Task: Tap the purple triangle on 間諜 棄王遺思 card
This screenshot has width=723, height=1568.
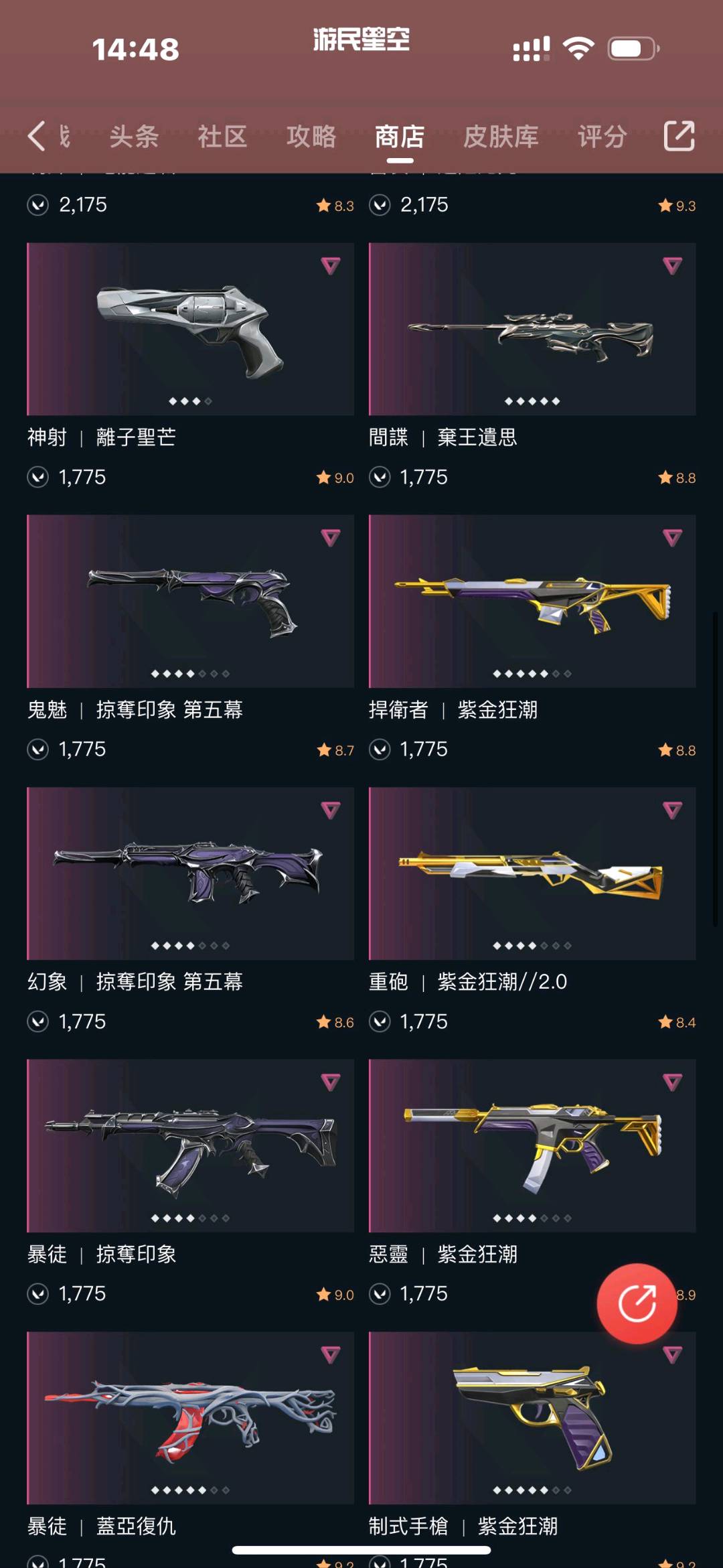Action: click(x=672, y=265)
